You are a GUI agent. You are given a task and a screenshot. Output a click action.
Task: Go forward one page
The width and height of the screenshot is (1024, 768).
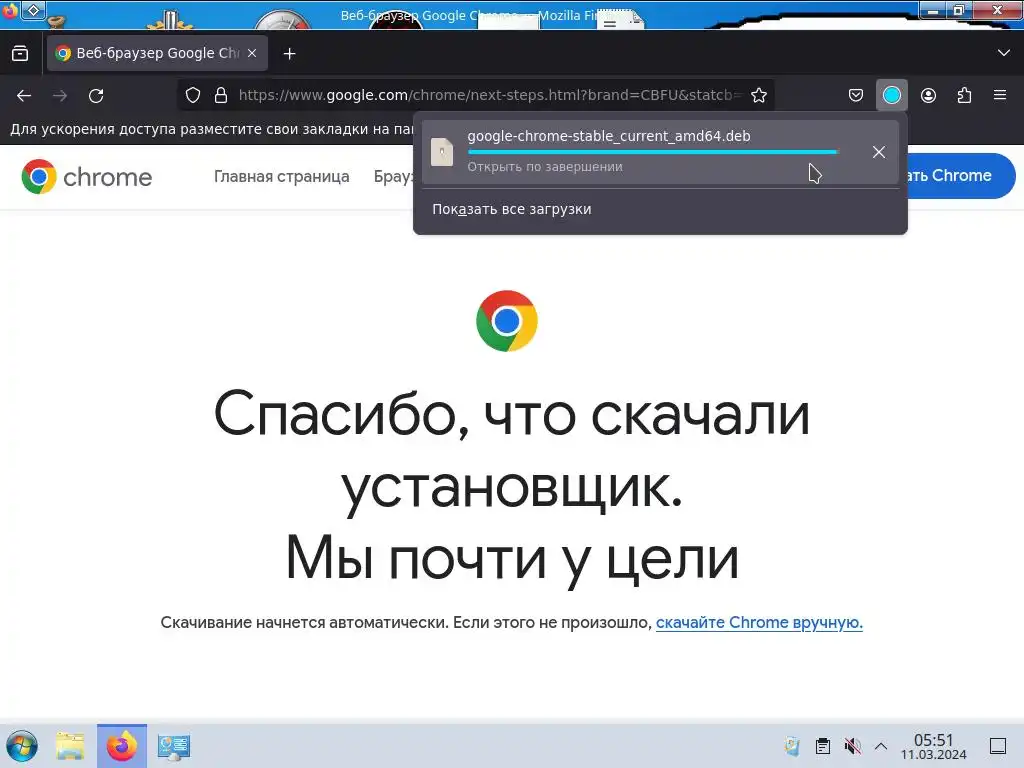pos(60,95)
